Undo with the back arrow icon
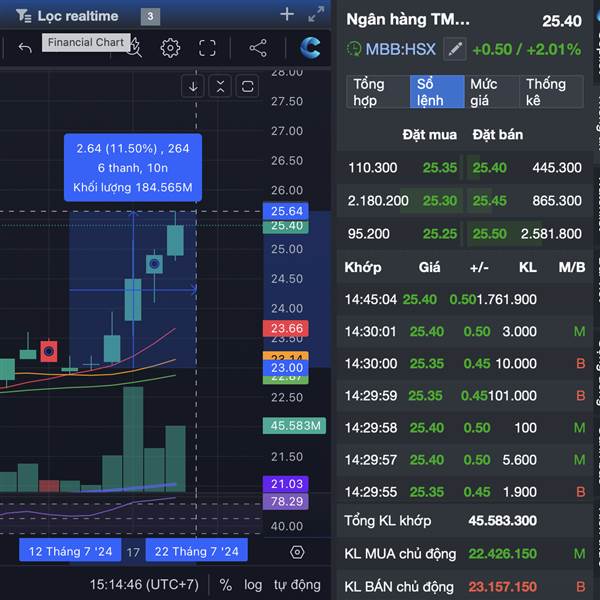600x600 pixels. click(25, 48)
